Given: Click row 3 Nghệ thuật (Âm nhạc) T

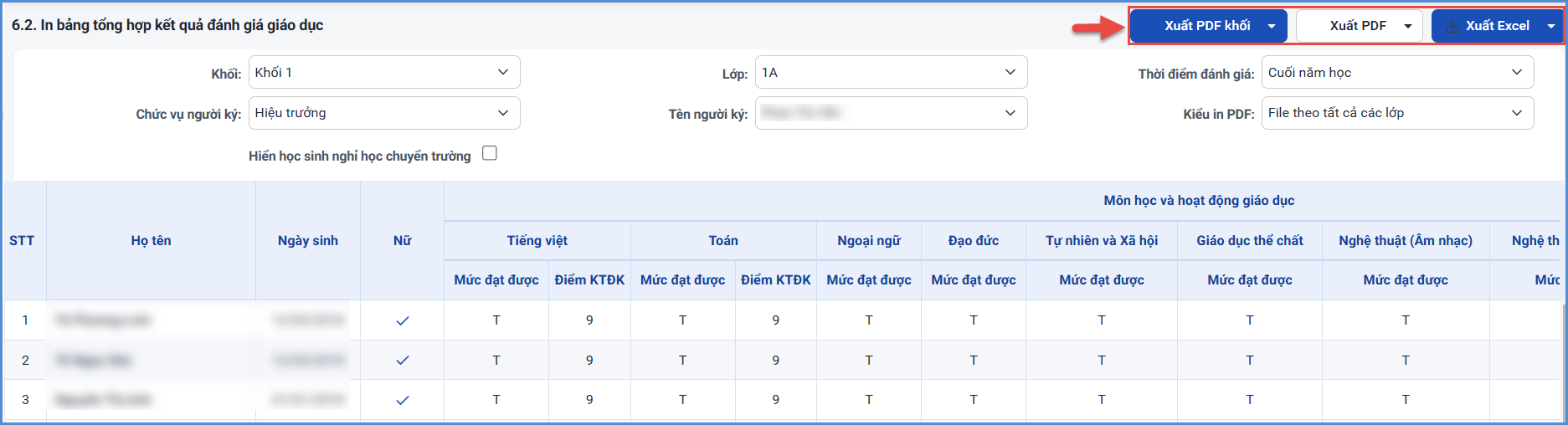Looking at the screenshot, I should pyautogui.click(x=1406, y=401).
